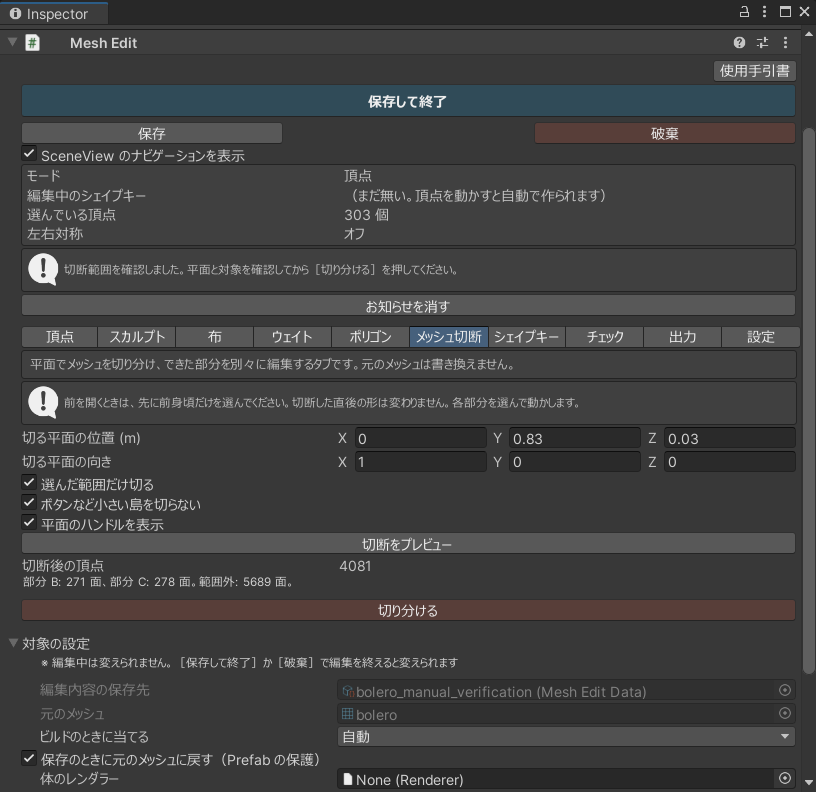Viewport: 816px width, 792px height.
Task: Select the メッシュ切断 tab
Action: point(449,337)
